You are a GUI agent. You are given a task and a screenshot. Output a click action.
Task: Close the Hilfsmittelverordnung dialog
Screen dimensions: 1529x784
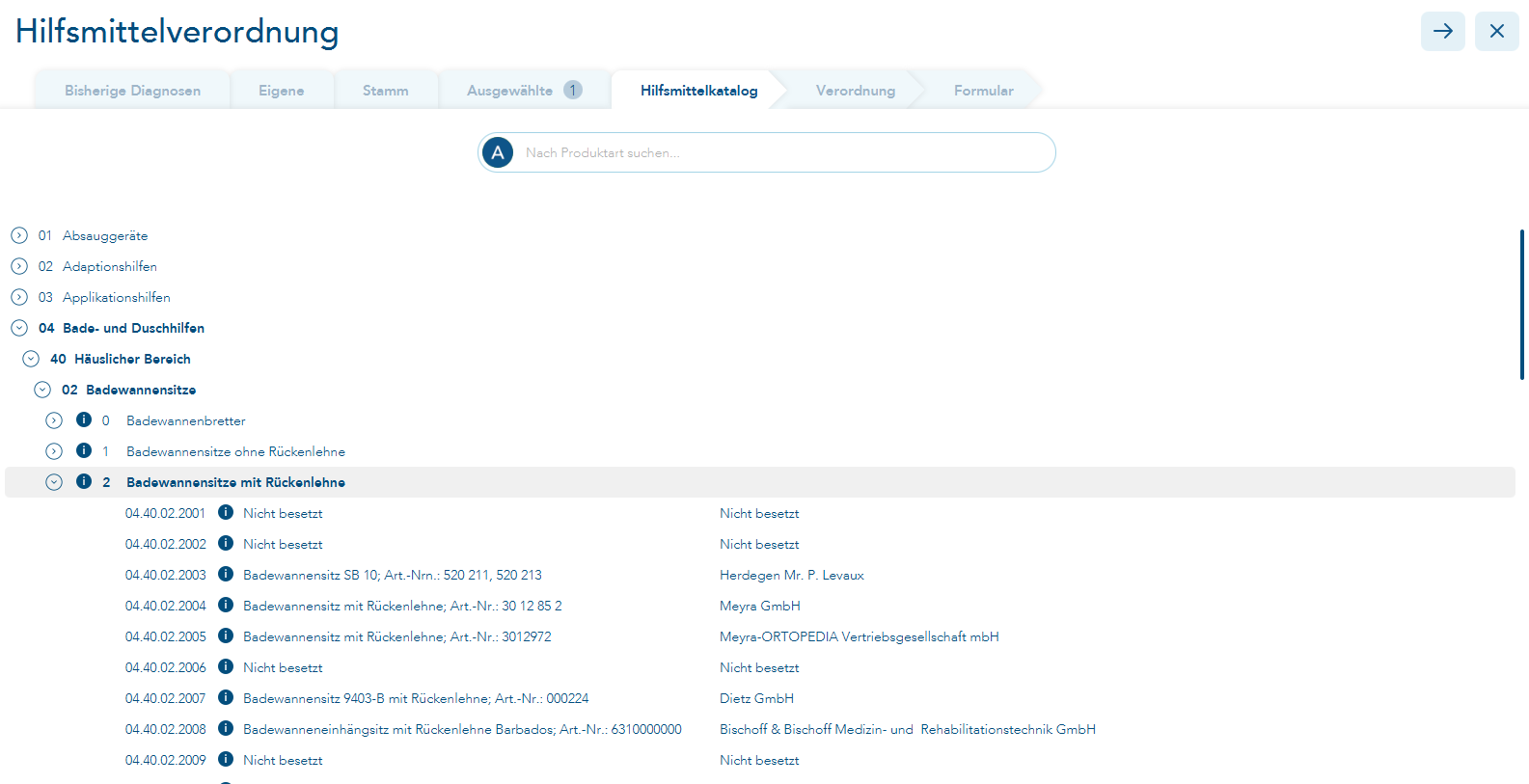coord(1496,32)
